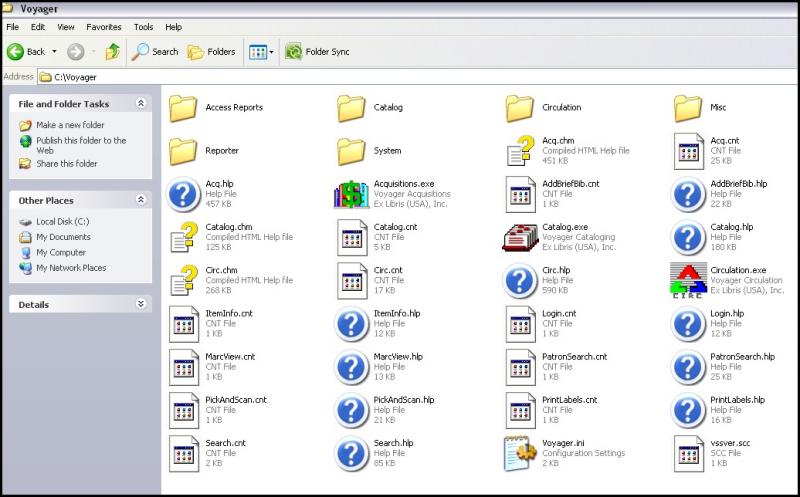Go to My Computer
Screen dimensions: 800x497
click(61, 253)
